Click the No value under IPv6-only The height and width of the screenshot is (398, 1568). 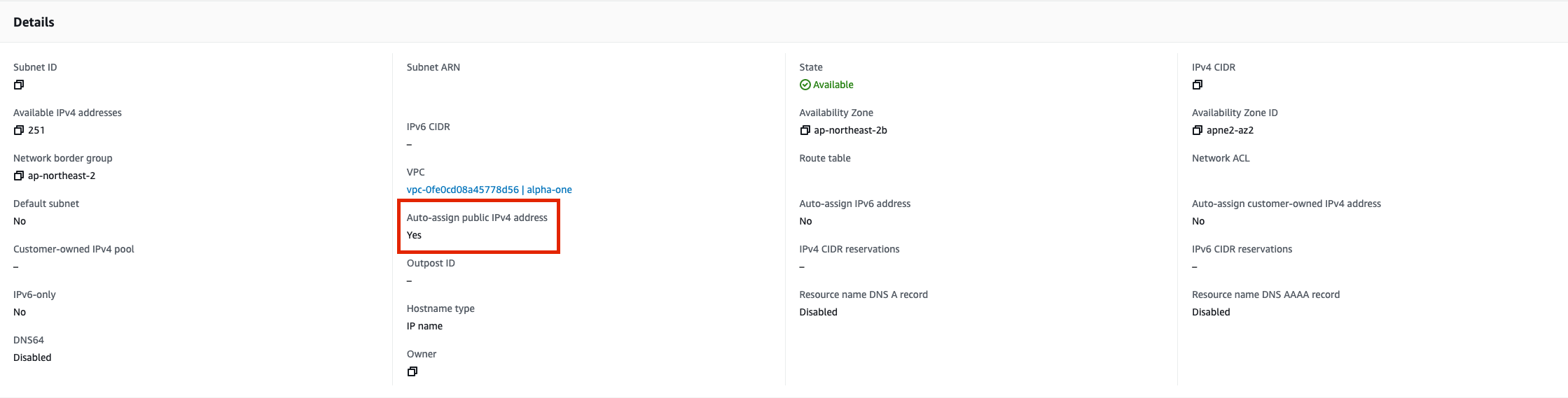(x=20, y=312)
